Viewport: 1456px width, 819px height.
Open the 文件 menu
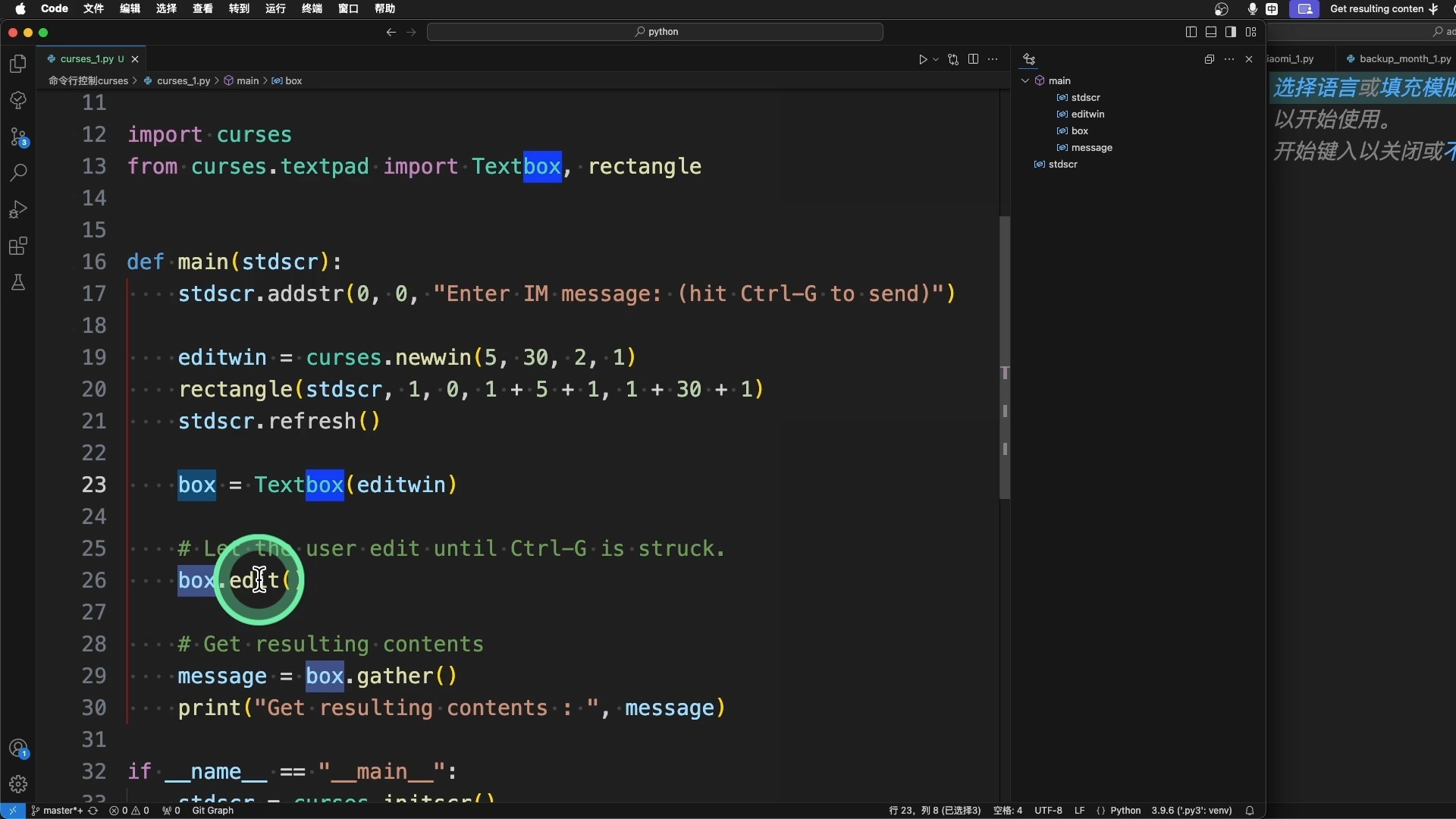tap(93, 9)
